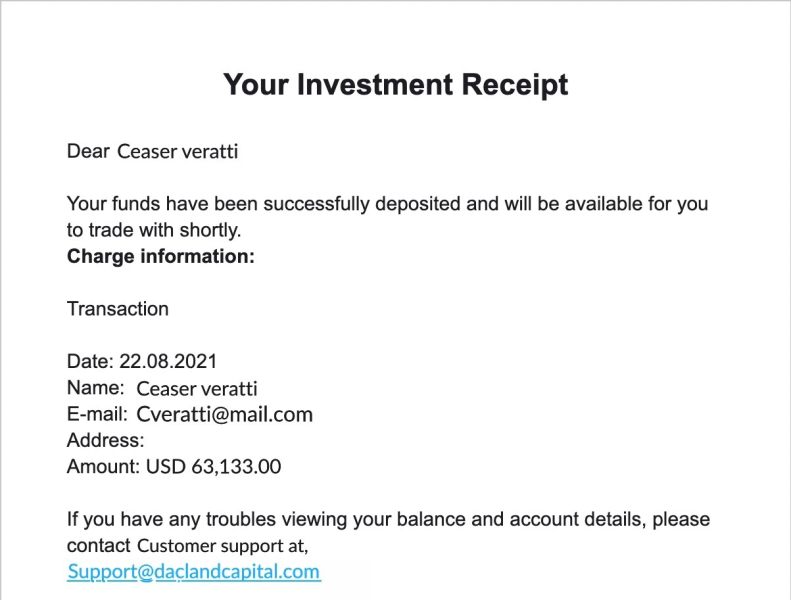The image size is (791, 600).
Task: Open the Support@daclandcapital.com email link
Action: [x=194, y=572]
